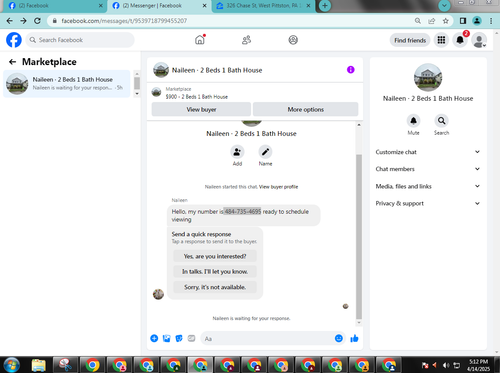The image size is (500, 373).
Task: Open the account profile avatar menu
Action: coord(479,40)
